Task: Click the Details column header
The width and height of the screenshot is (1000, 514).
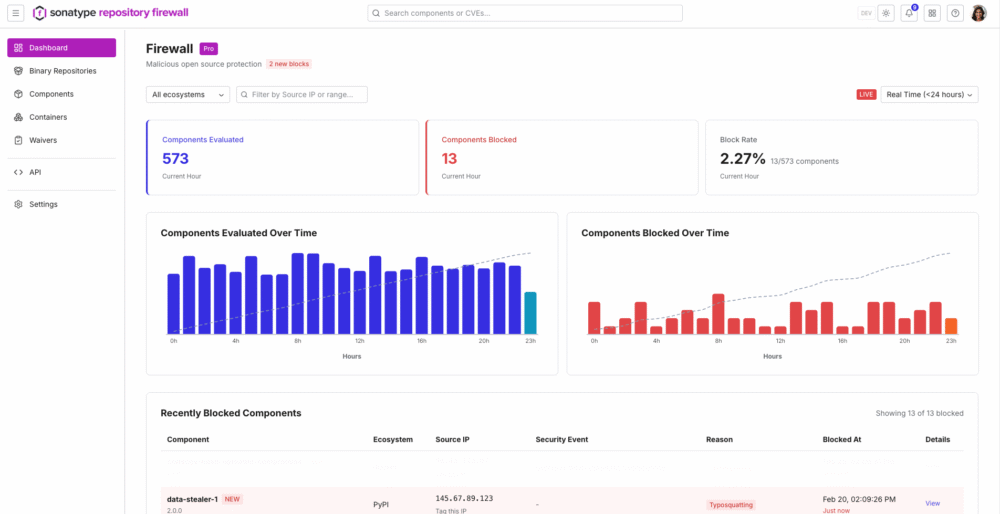Action: pos(938,439)
